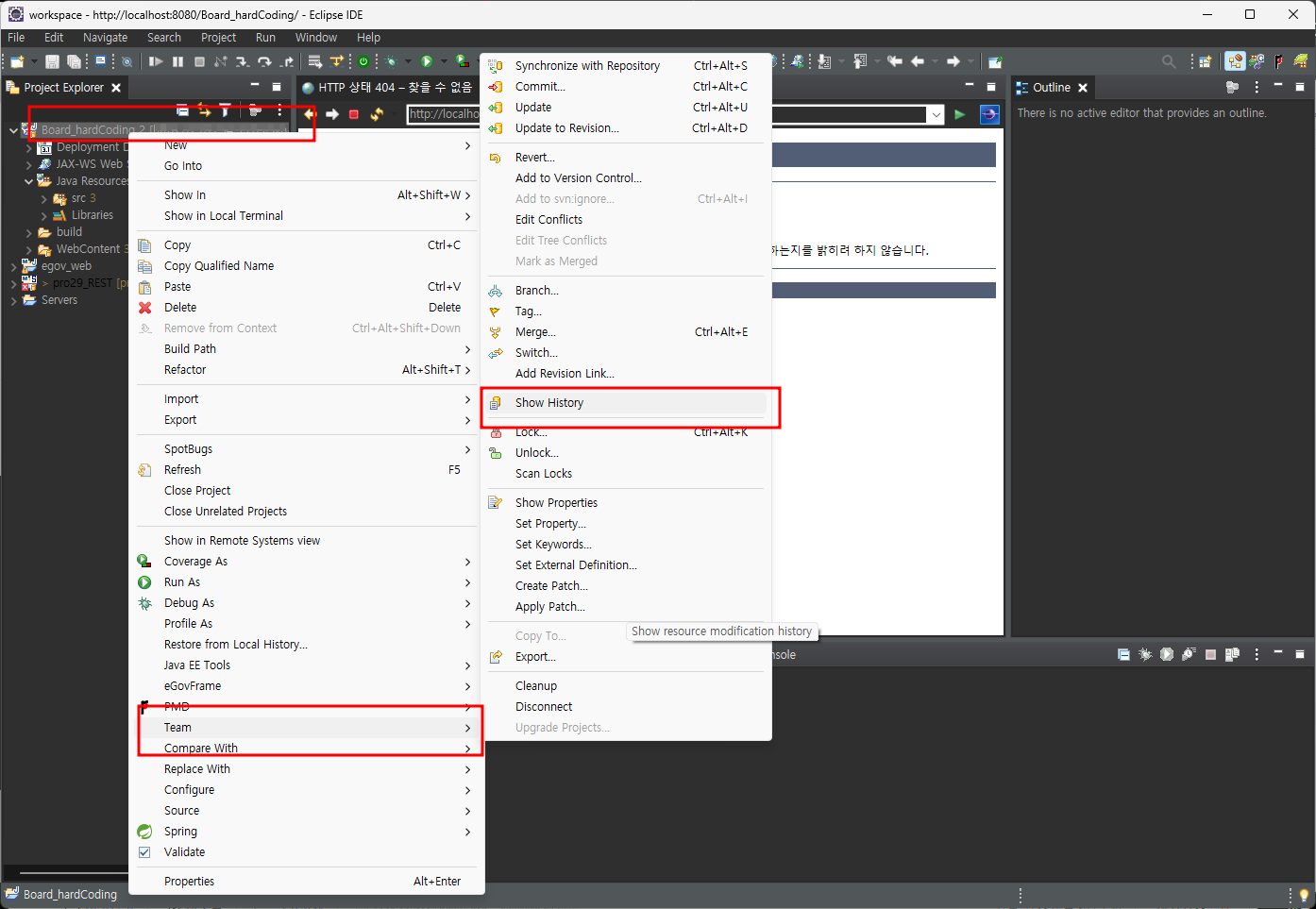The width and height of the screenshot is (1316, 909).
Task: Click browser Stop red square icon
Action: click(x=354, y=114)
